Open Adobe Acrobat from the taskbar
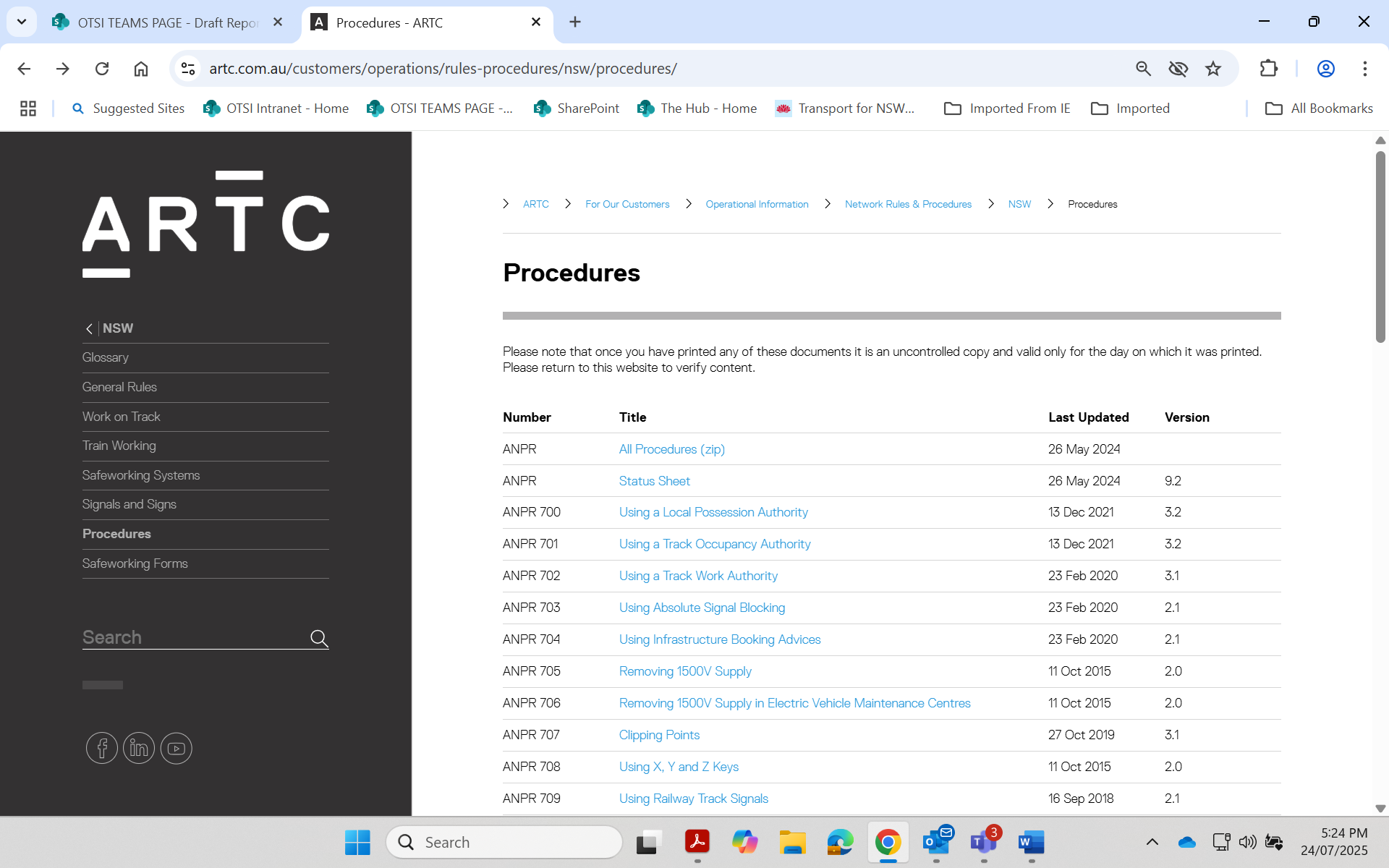 coord(697,842)
